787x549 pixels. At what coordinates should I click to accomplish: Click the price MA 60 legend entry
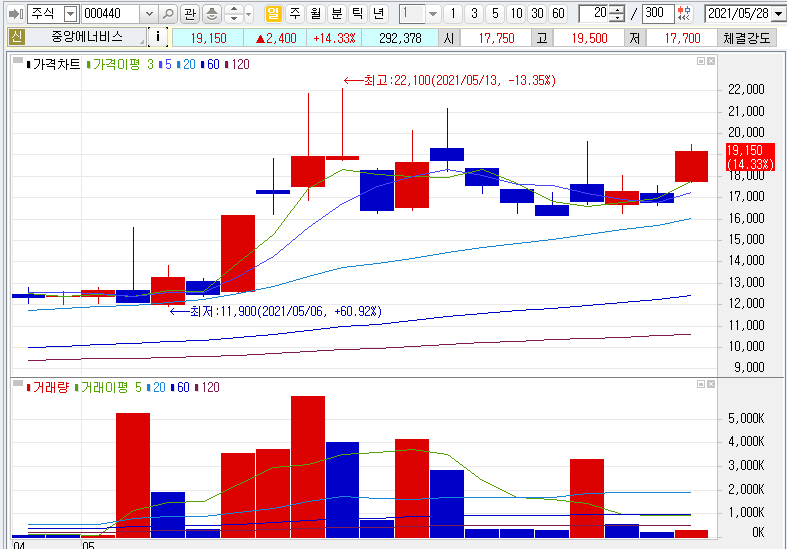pyautogui.click(x=210, y=64)
